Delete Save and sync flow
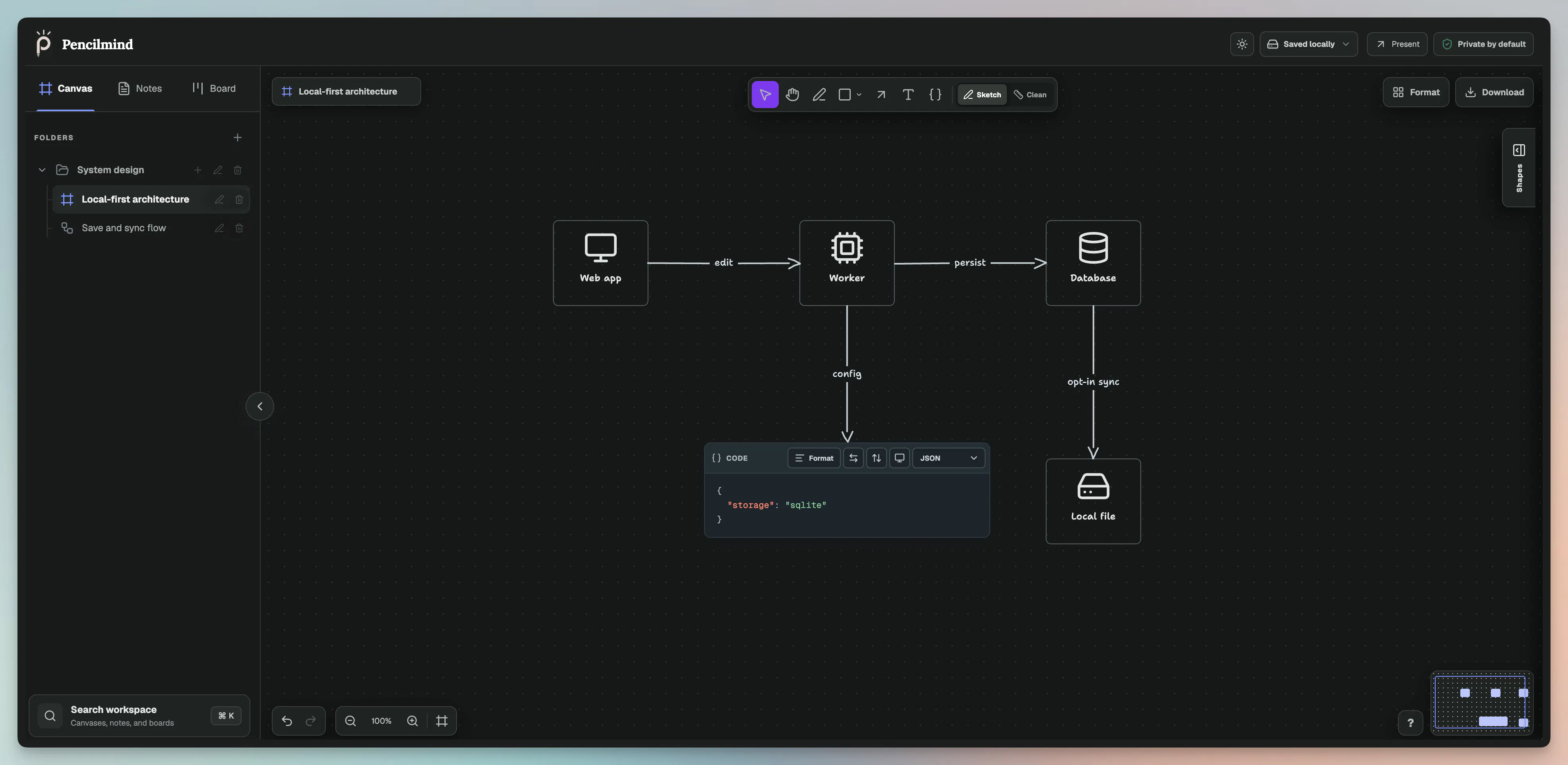Screen dimensions: 1568x765 [x=239, y=228]
